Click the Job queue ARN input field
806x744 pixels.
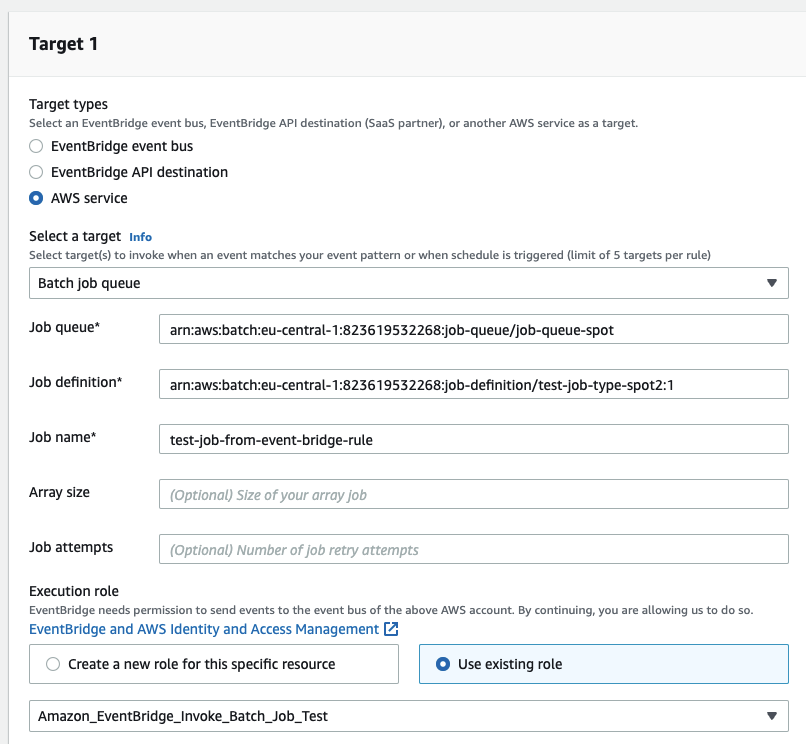(x=473, y=329)
